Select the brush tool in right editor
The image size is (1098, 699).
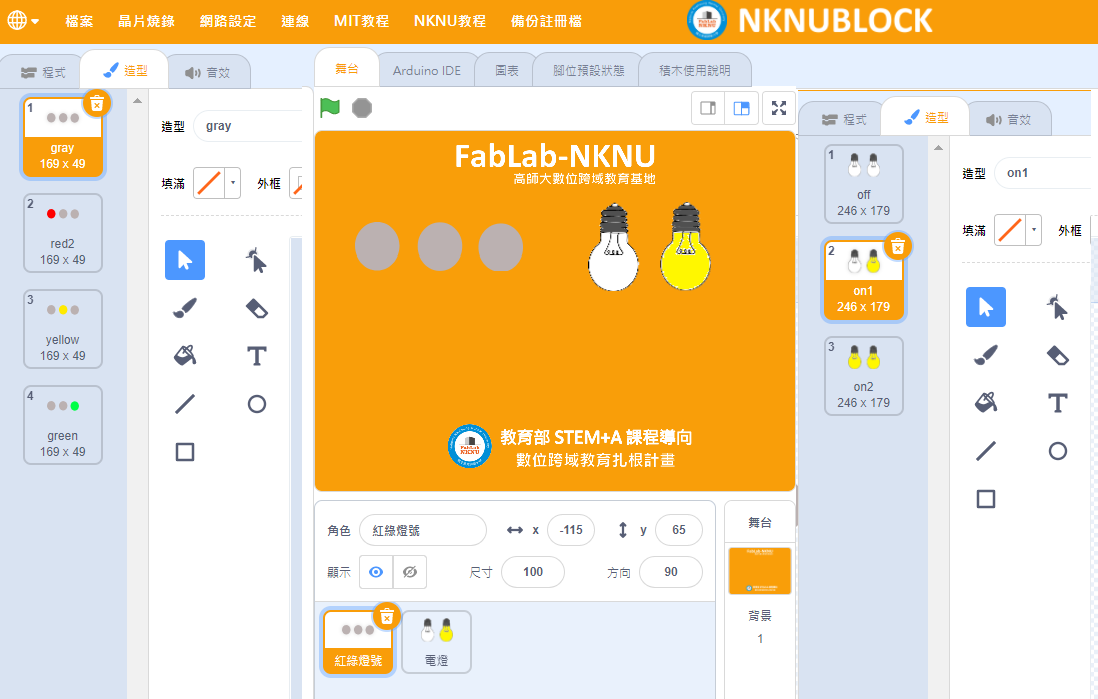coord(986,355)
